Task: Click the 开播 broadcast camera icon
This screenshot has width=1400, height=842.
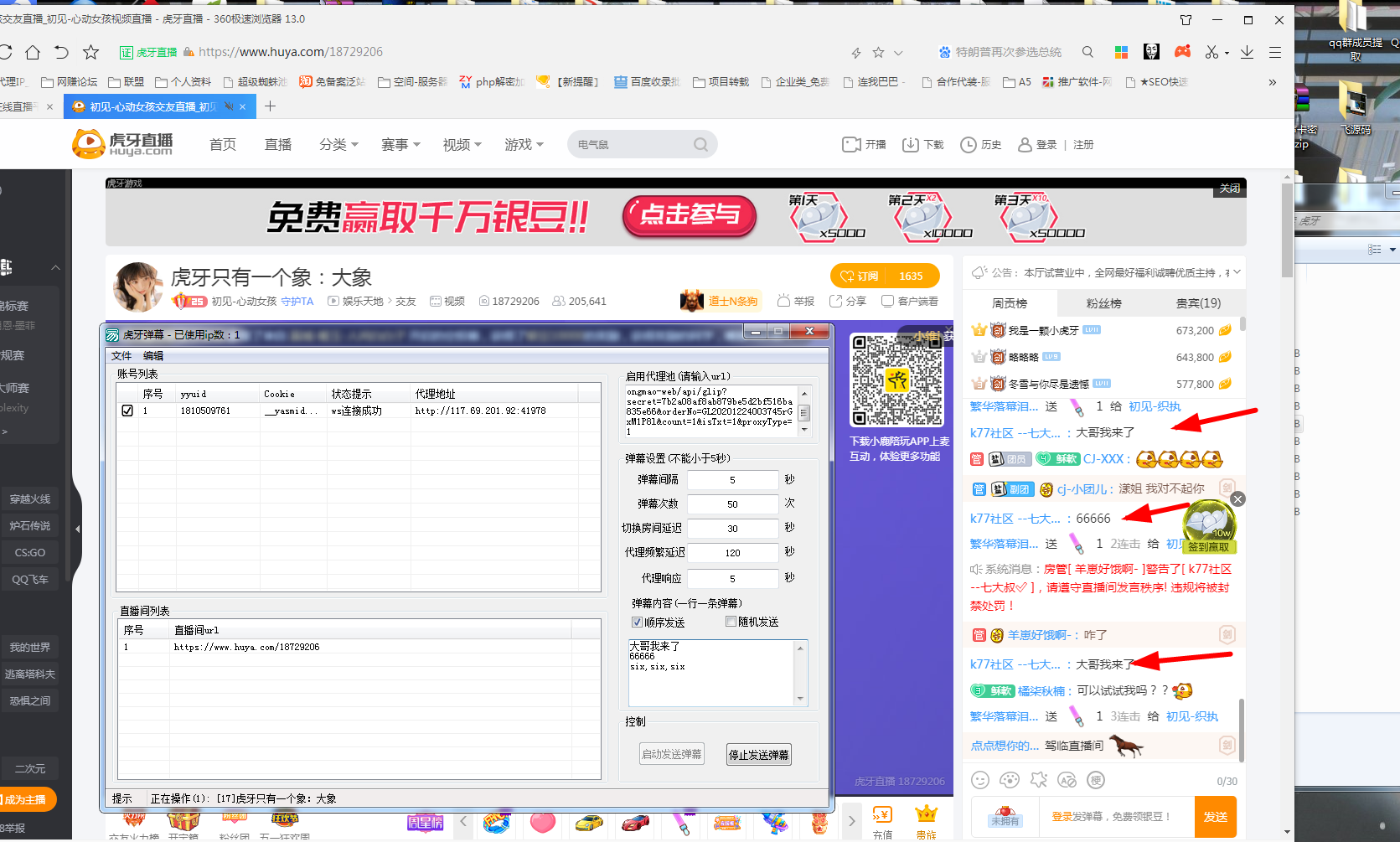Action: tap(851, 144)
